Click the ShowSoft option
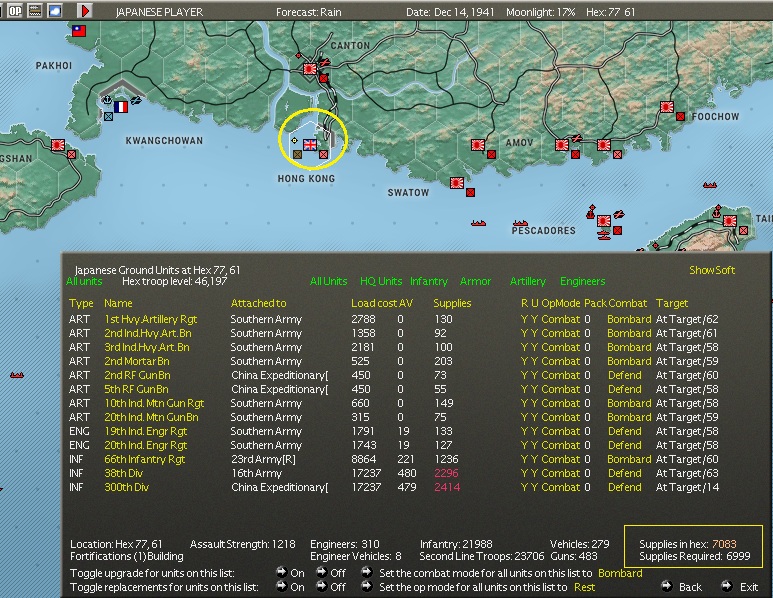 click(x=712, y=270)
